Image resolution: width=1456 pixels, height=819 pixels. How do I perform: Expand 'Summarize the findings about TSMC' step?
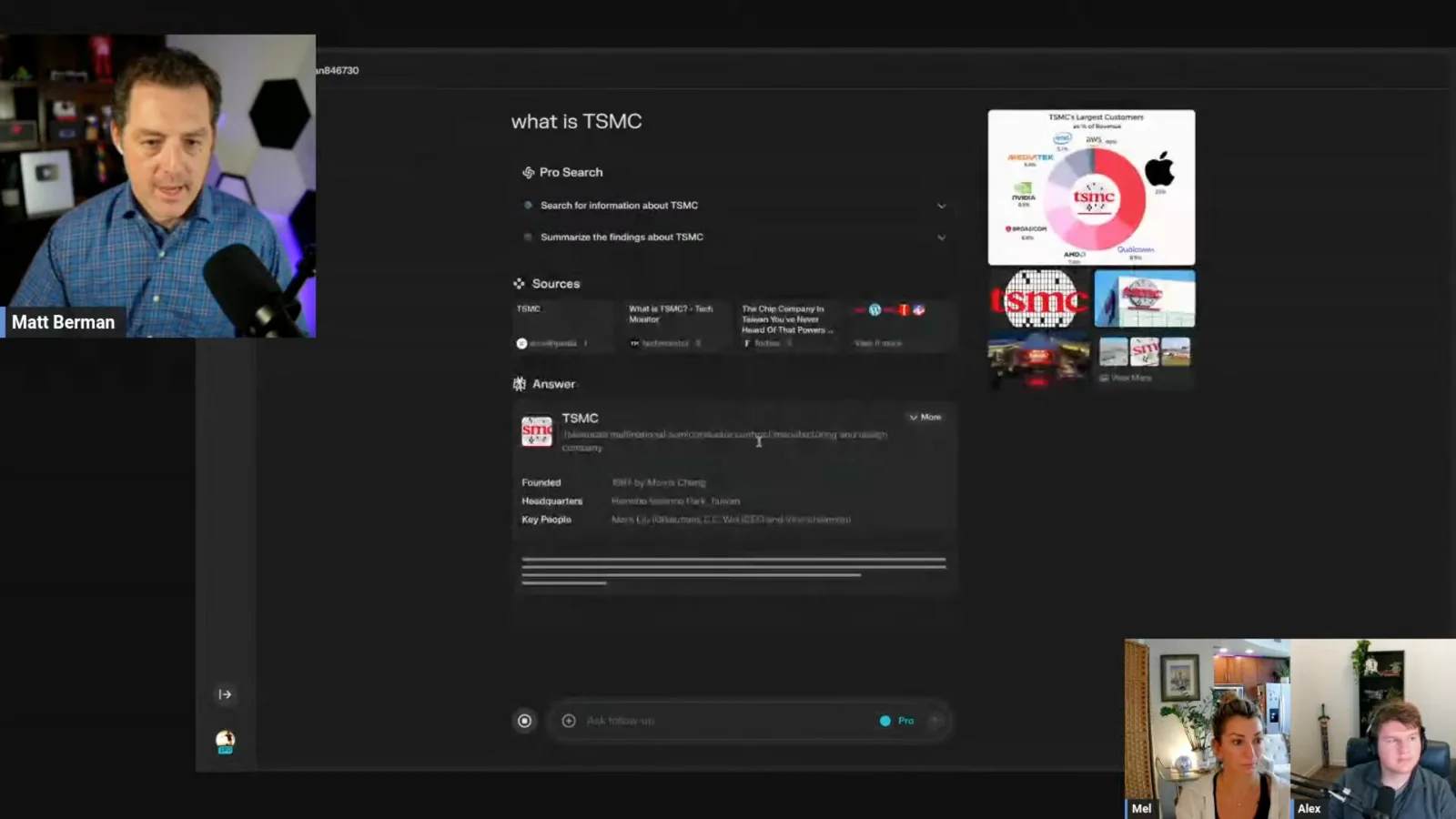coord(734,238)
